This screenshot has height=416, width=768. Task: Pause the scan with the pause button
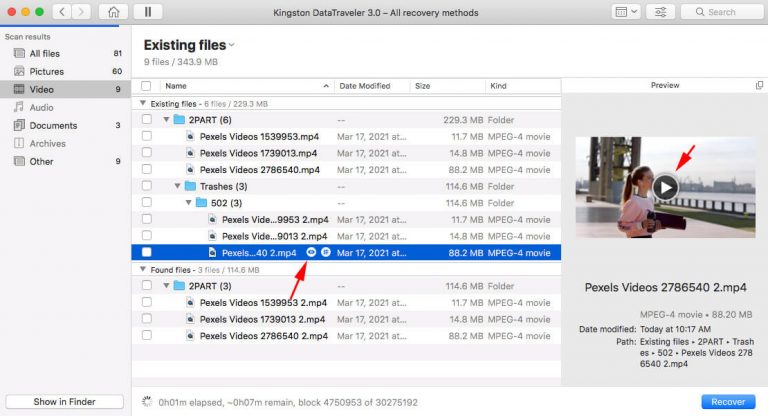coord(148,12)
